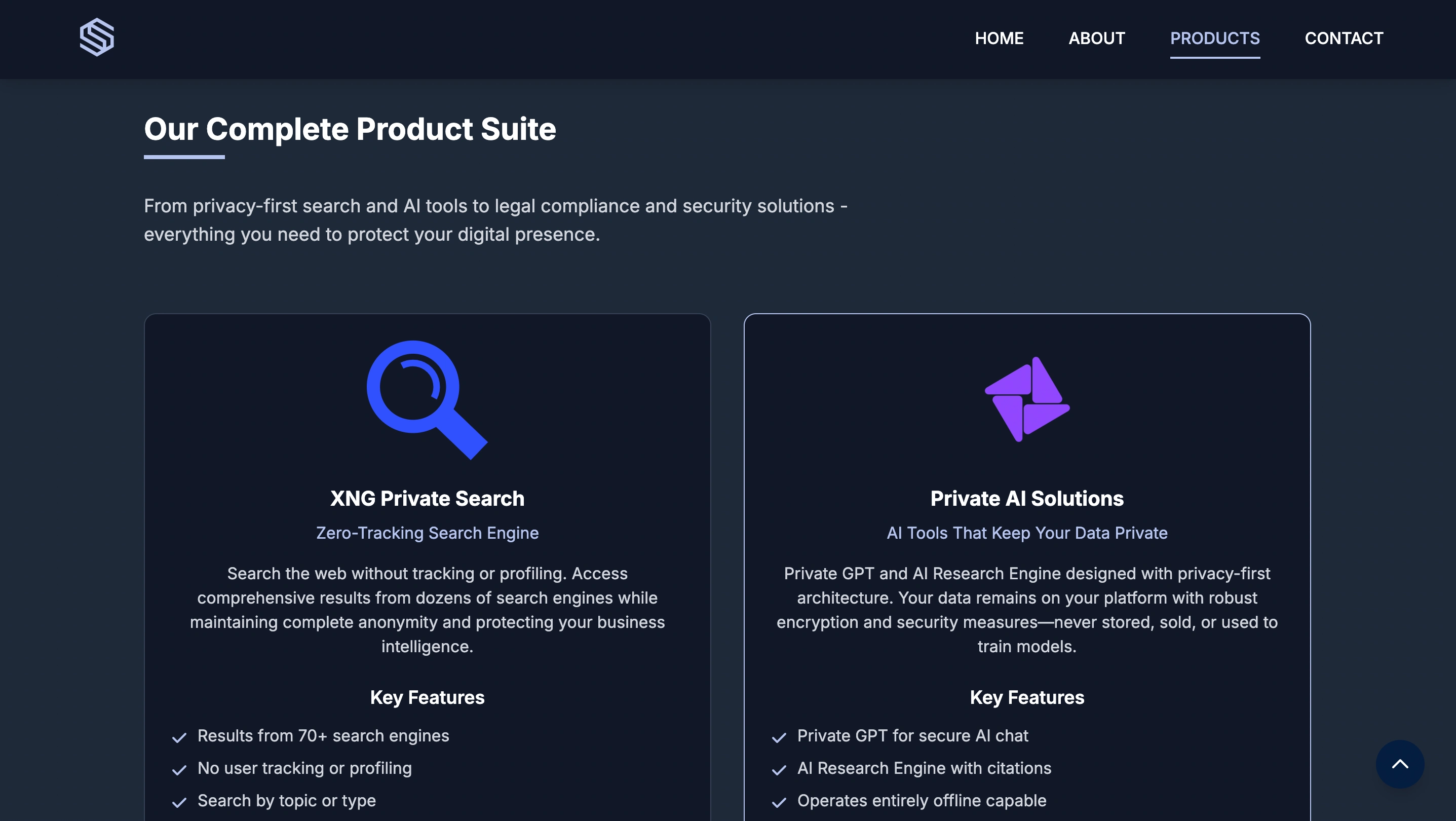The image size is (1456, 821).
Task: Click the scroll-to-top arrow button
Action: click(1399, 764)
